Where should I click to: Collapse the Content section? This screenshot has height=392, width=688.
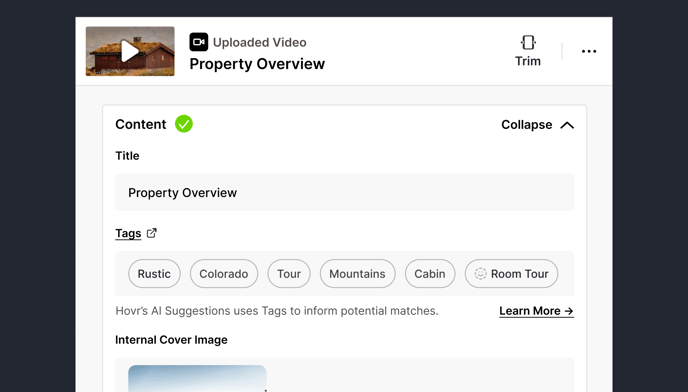coord(538,125)
